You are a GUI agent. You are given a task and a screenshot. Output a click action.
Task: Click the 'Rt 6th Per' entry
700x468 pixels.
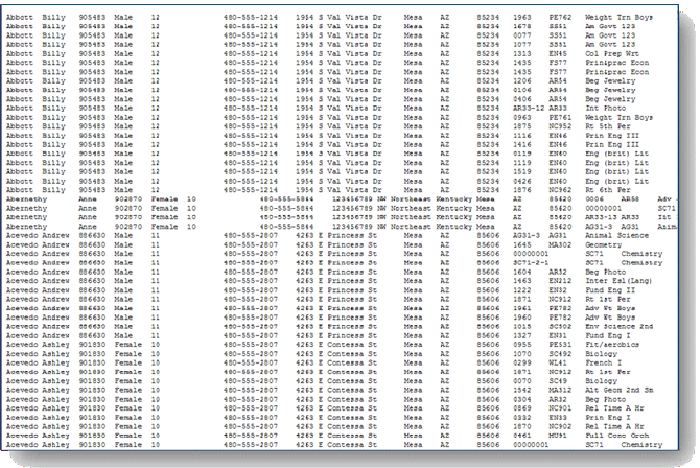click(x=608, y=190)
